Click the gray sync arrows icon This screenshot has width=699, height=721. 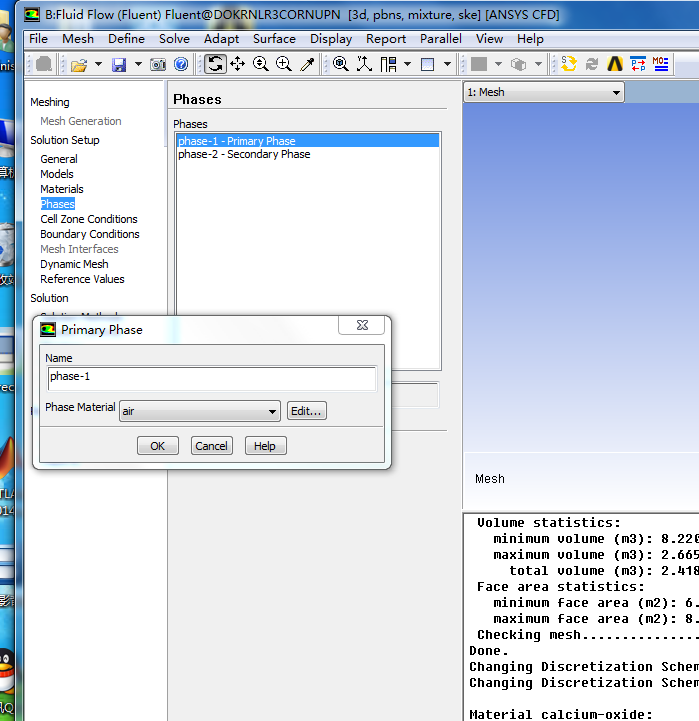pos(592,64)
